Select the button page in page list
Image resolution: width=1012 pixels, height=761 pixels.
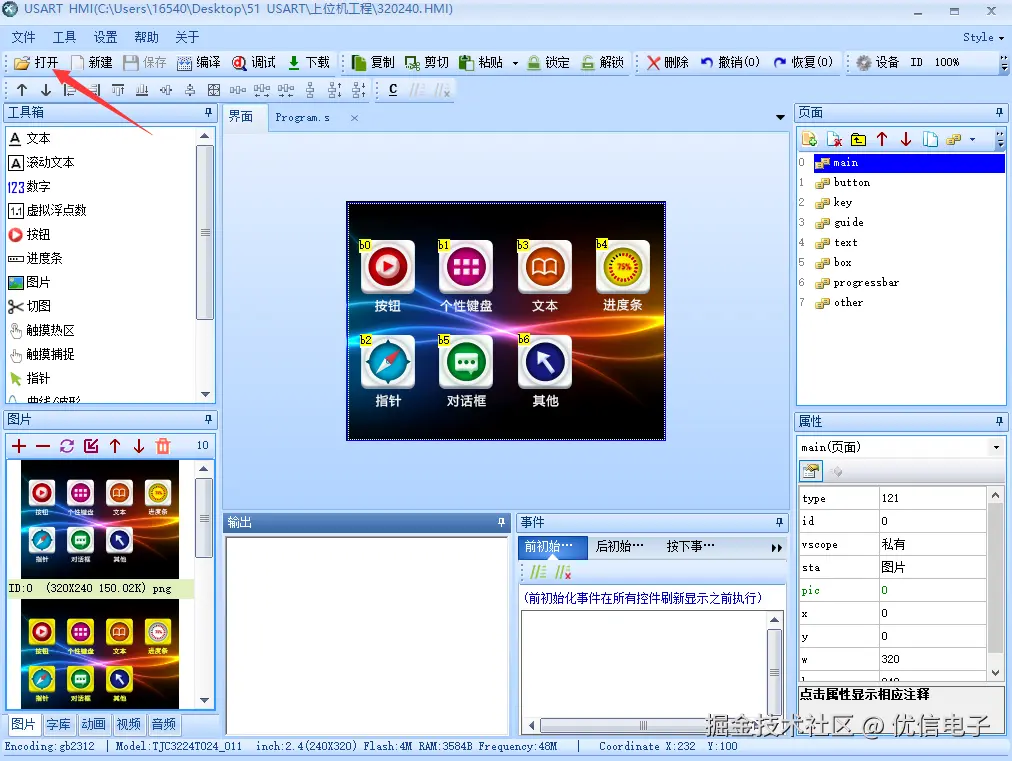tap(851, 183)
